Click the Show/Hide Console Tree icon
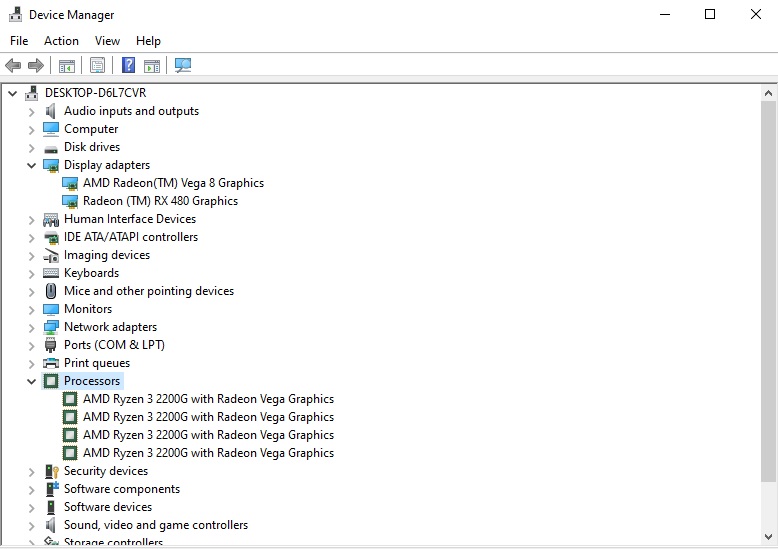Screen dimensions: 778x549 click(67, 66)
